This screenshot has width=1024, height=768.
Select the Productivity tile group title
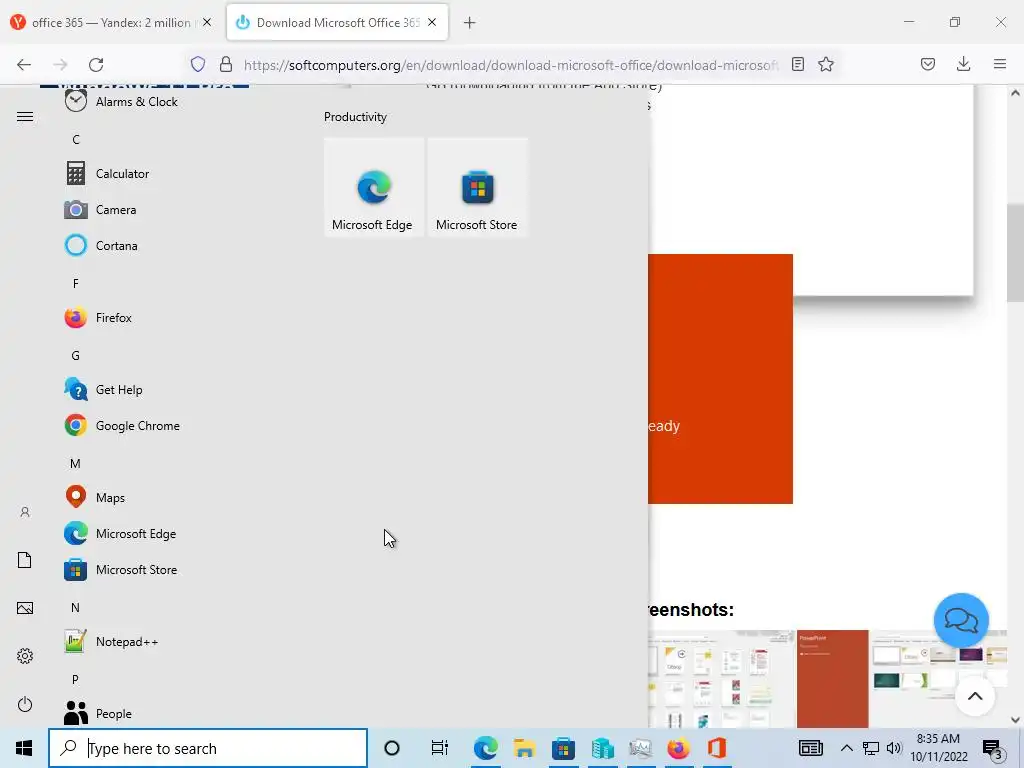click(356, 117)
